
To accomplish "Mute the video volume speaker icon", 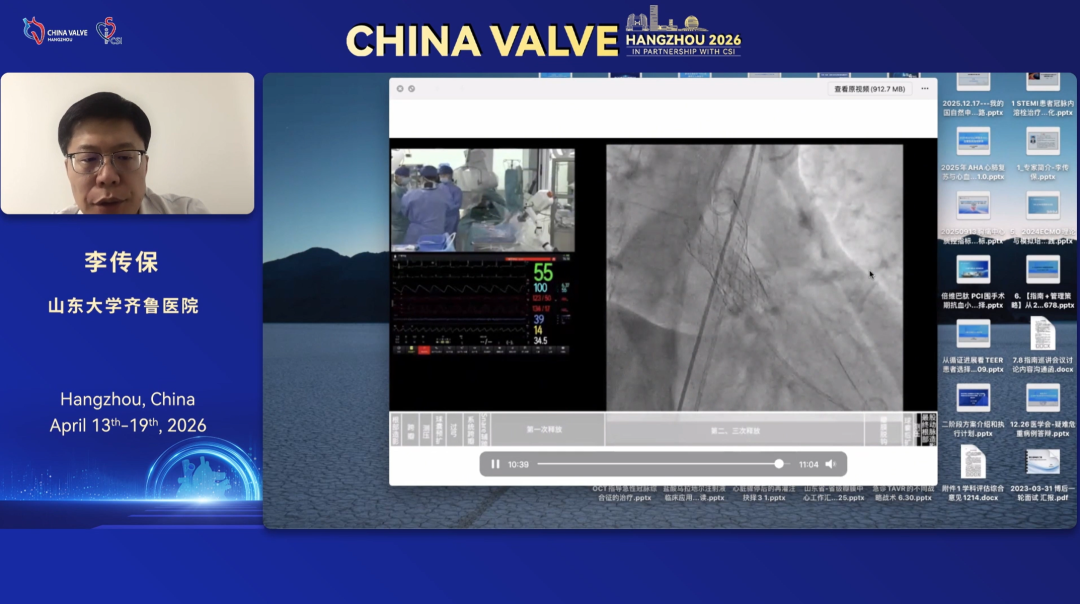I will click(831, 464).
